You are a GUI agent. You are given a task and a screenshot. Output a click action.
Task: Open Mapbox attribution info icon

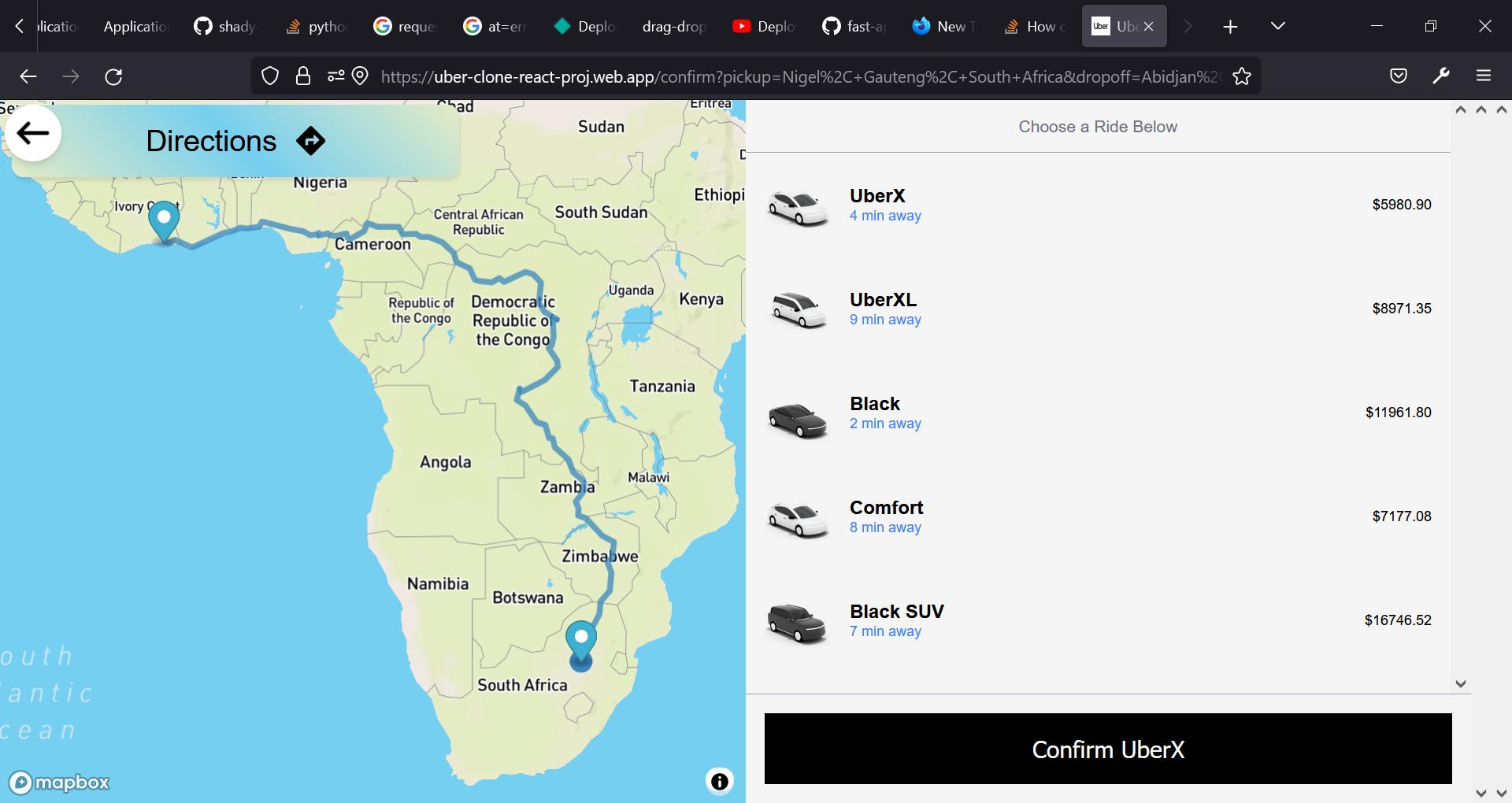pos(719,781)
